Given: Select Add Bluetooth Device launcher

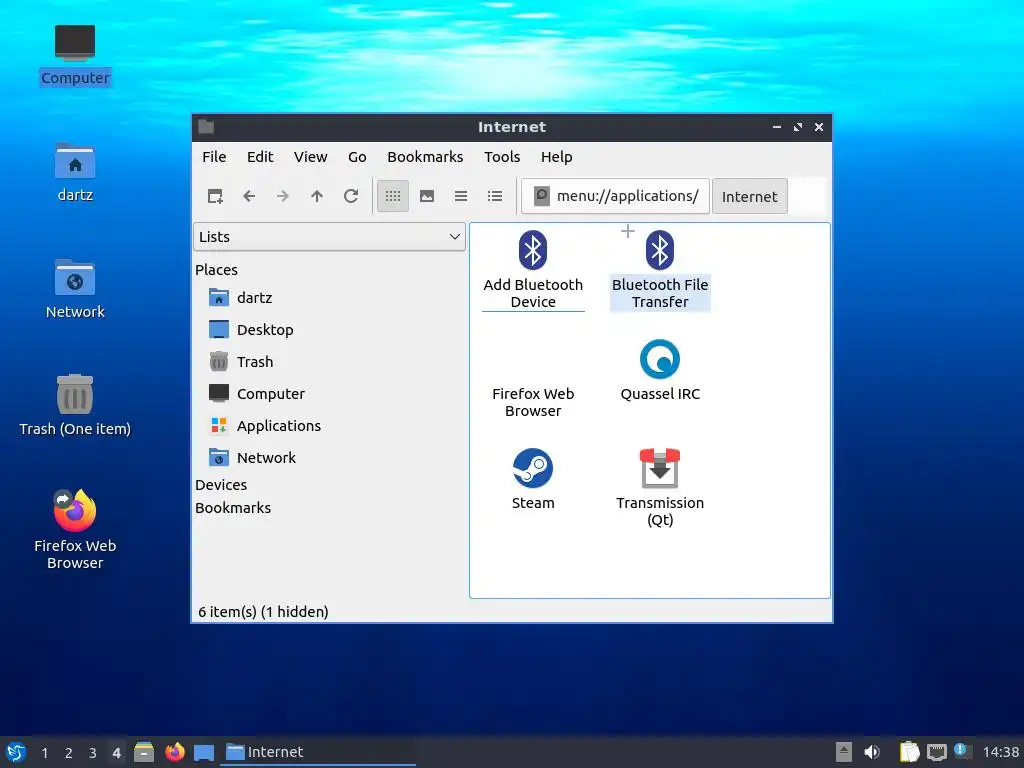Looking at the screenshot, I should tap(533, 270).
